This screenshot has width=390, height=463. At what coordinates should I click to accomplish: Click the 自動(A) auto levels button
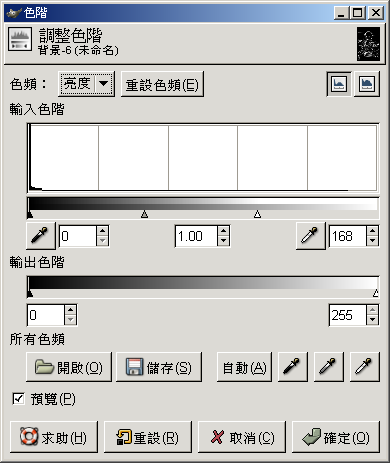(x=244, y=367)
